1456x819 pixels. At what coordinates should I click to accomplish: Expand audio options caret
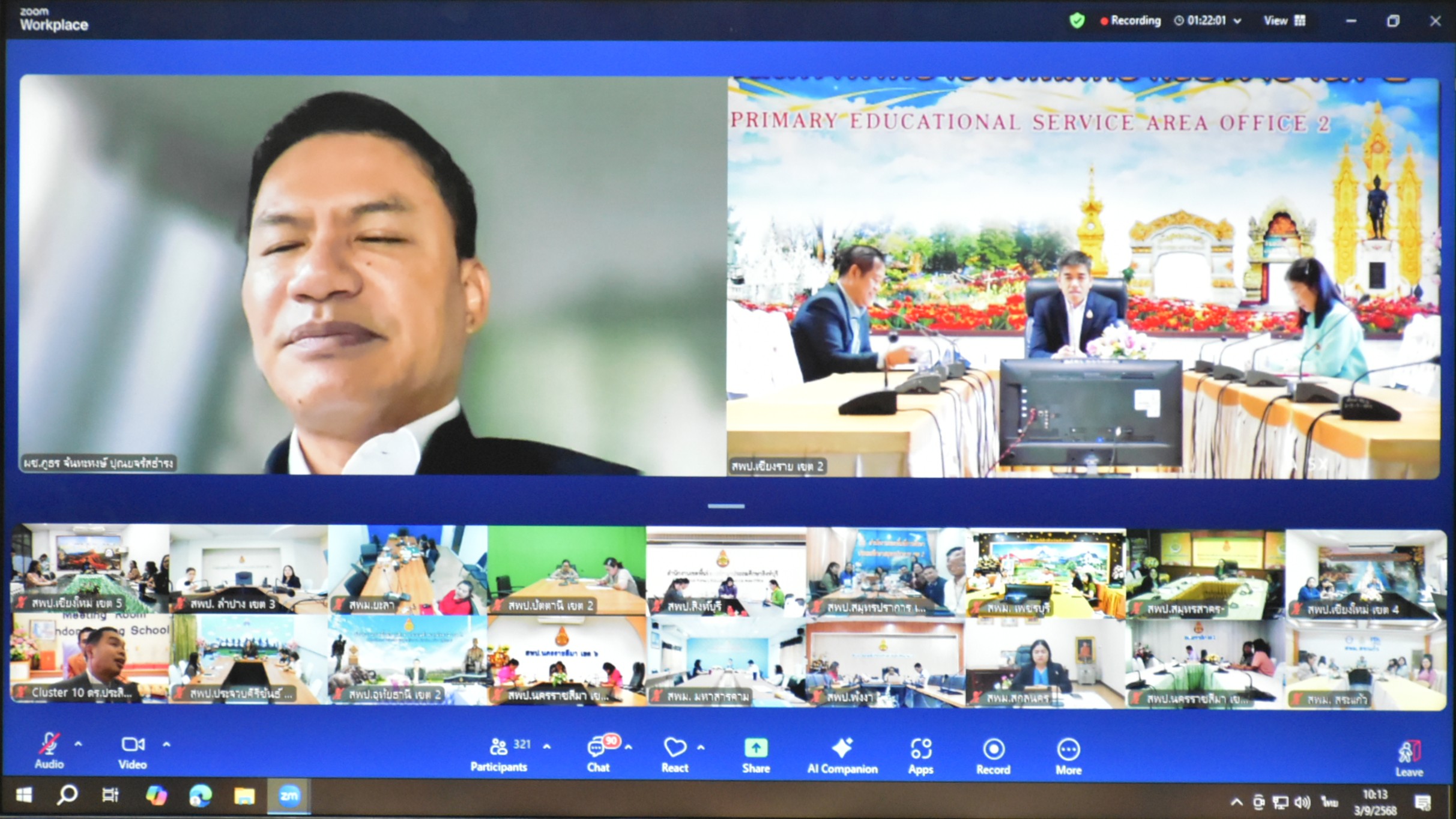tap(79, 745)
